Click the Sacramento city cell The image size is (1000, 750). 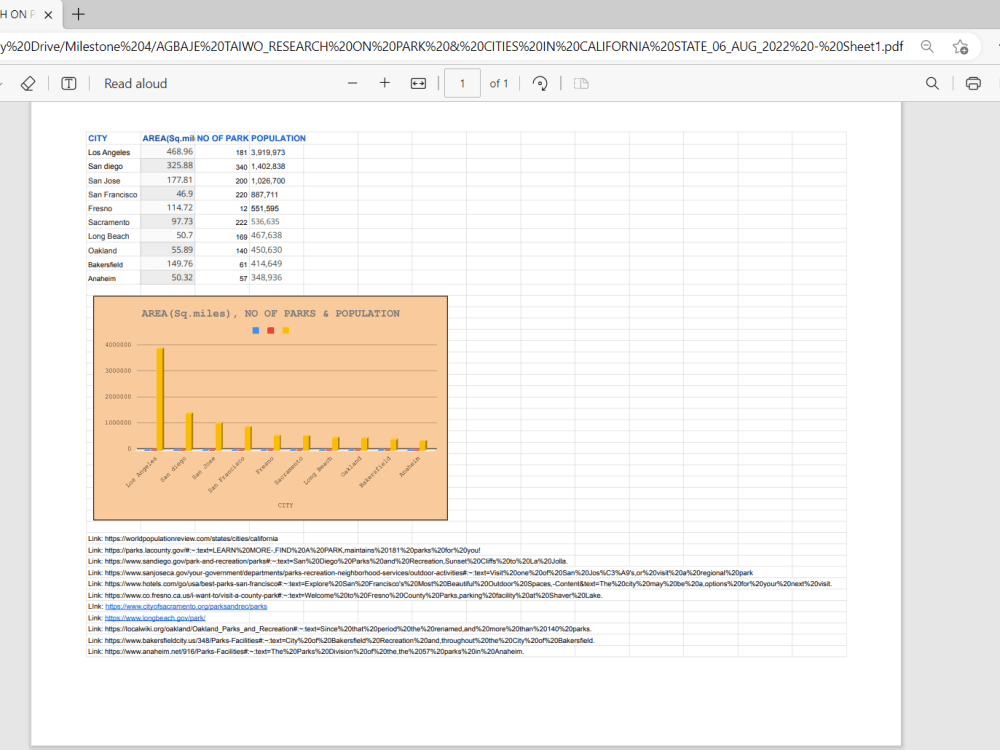108,223
